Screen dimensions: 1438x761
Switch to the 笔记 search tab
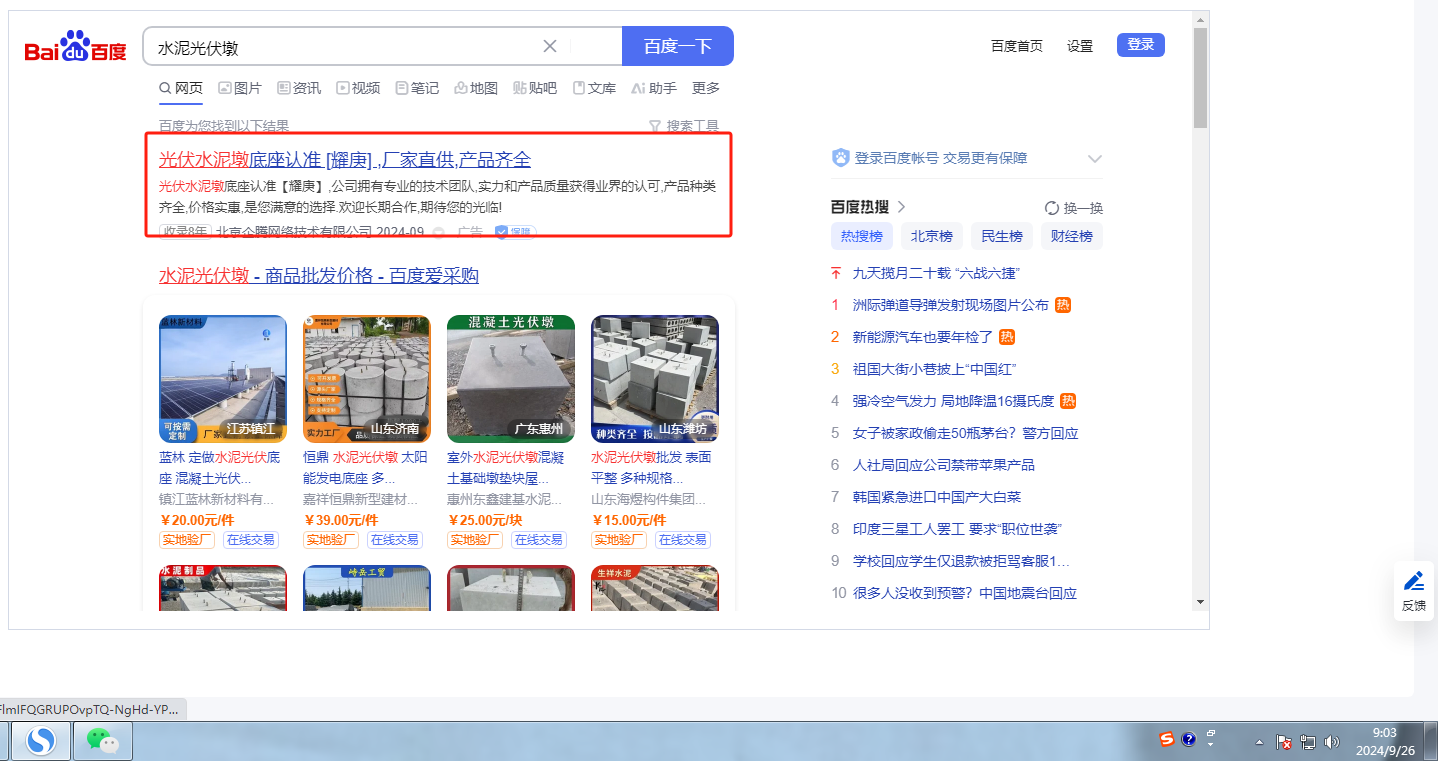[x=417, y=88]
